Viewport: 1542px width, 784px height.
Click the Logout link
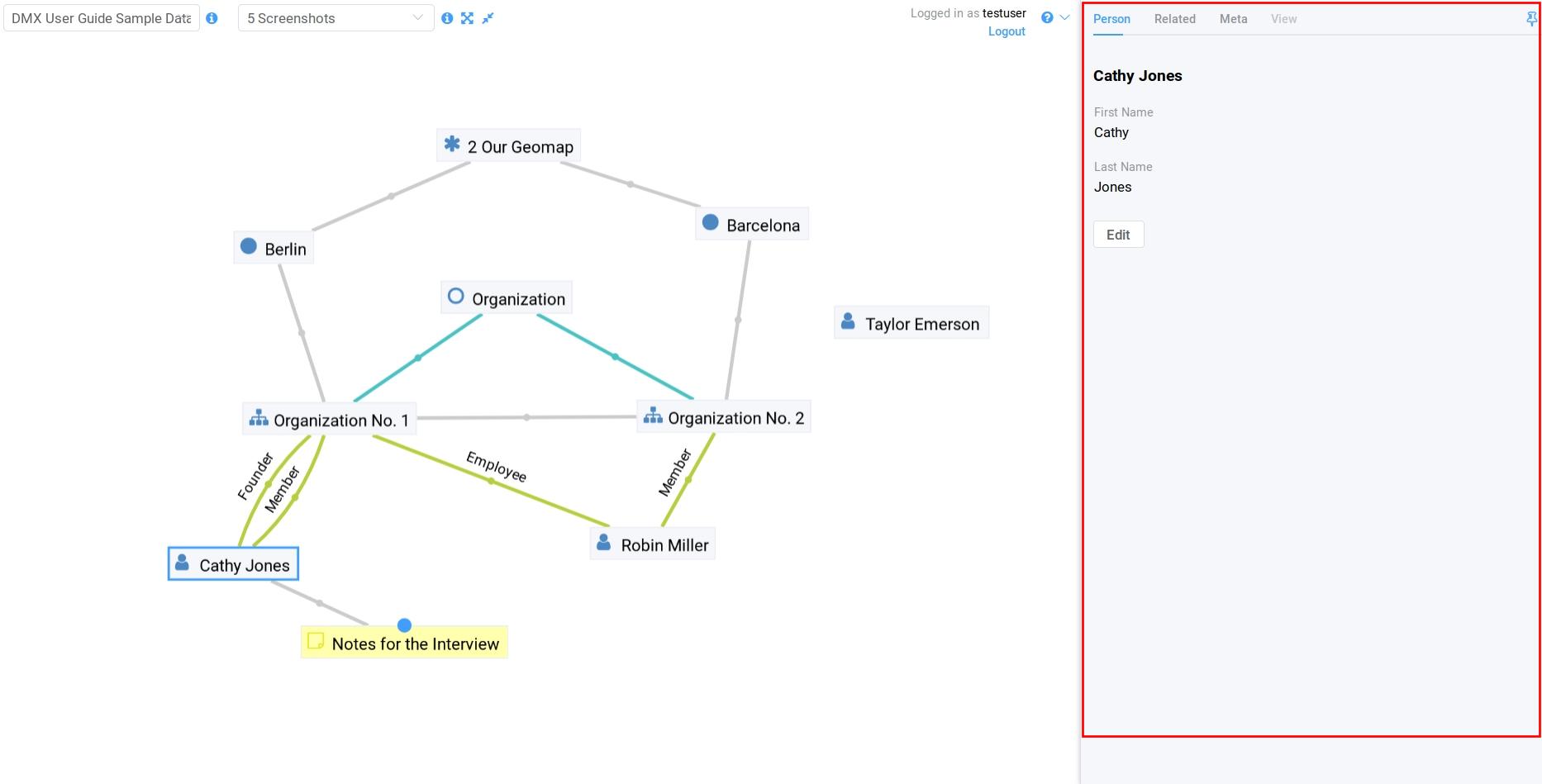tap(1007, 31)
